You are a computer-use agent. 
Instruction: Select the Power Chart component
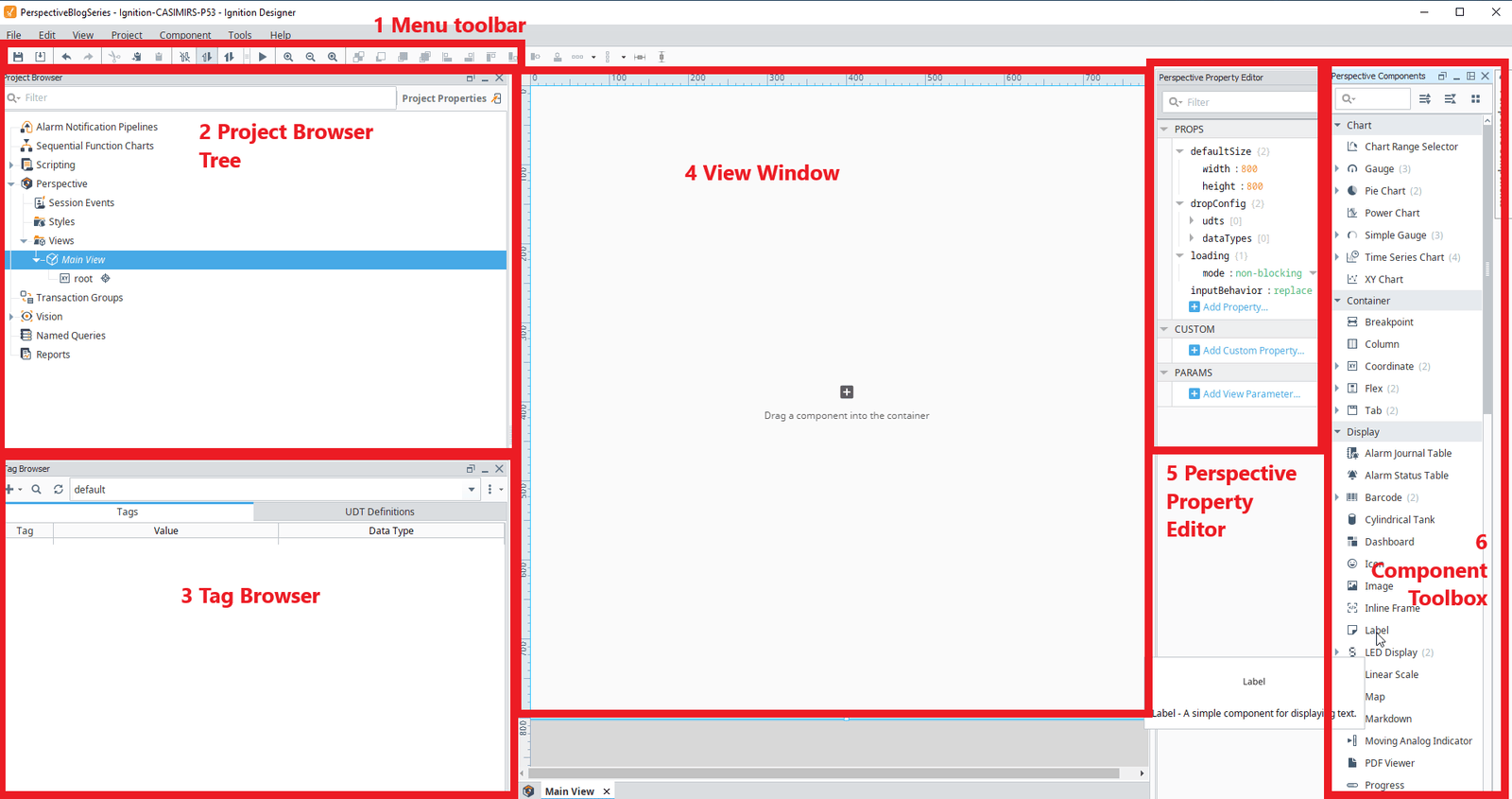tap(1392, 213)
